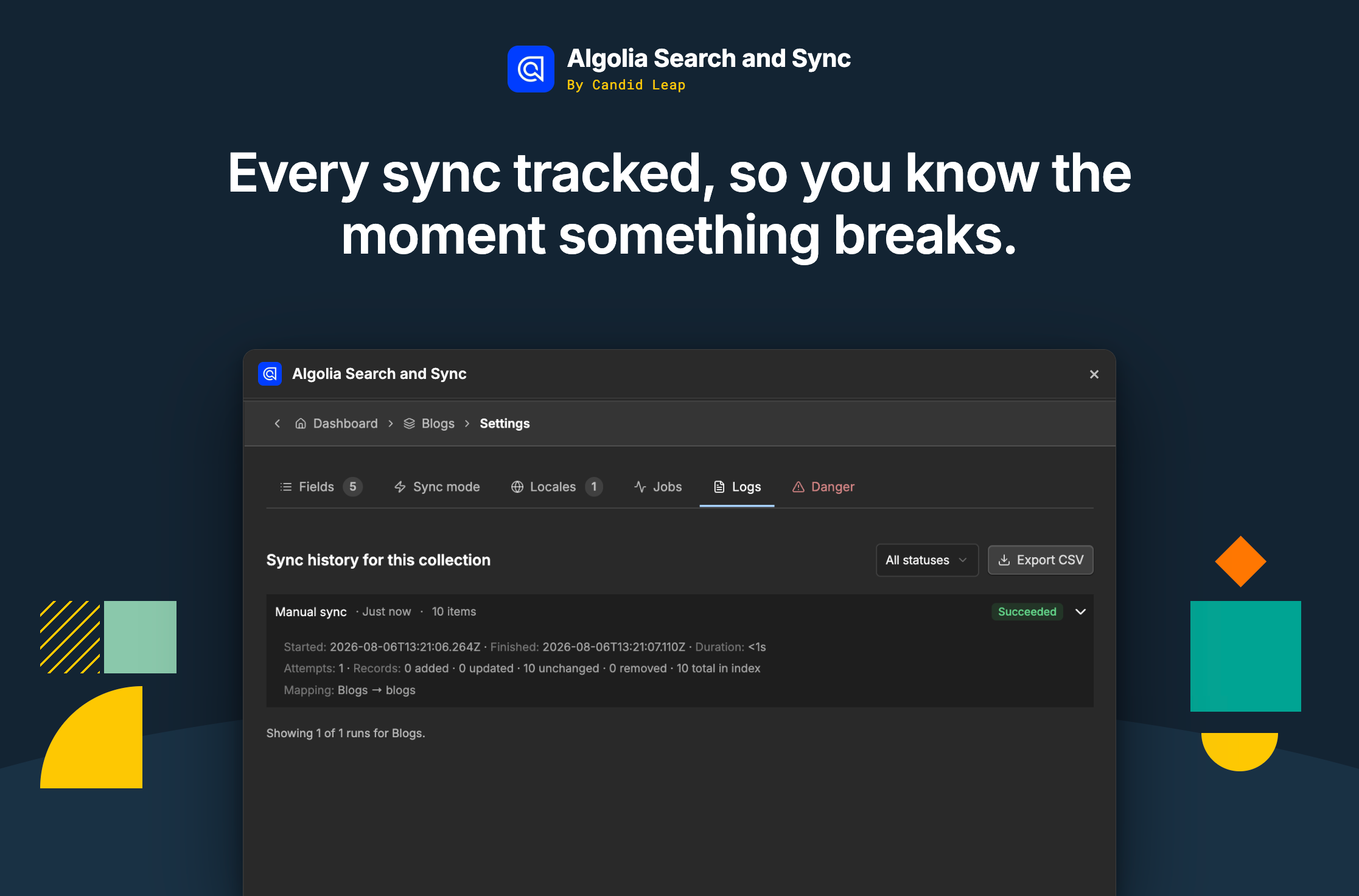Viewport: 1359px width, 896px height.
Task: Switch to the Locales tab
Action: coord(556,487)
